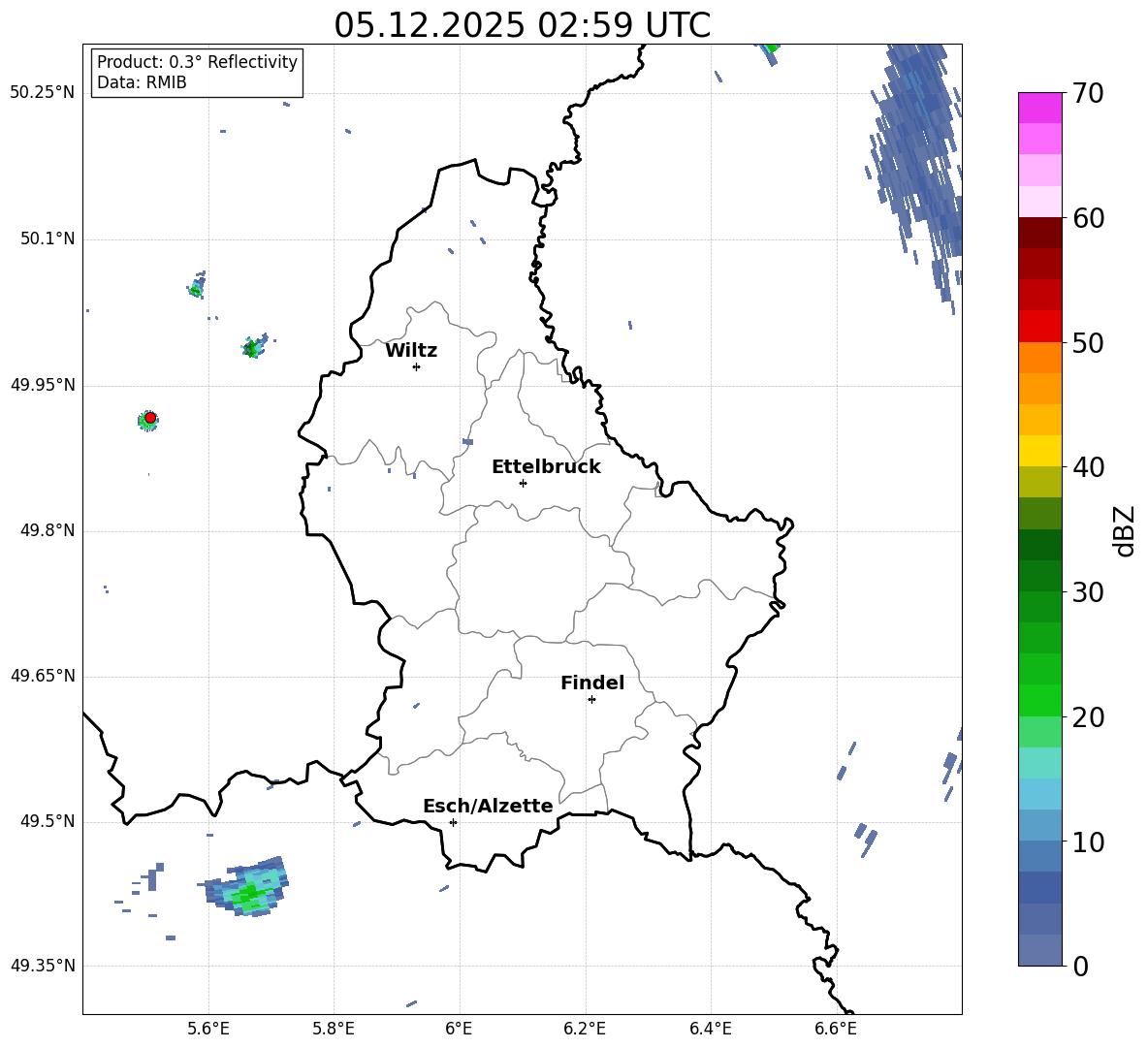Click the 60 tick on the colorbar
Image resolution: width=1148 pixels, height=1048 pixels.
[x=1087, y=218]
